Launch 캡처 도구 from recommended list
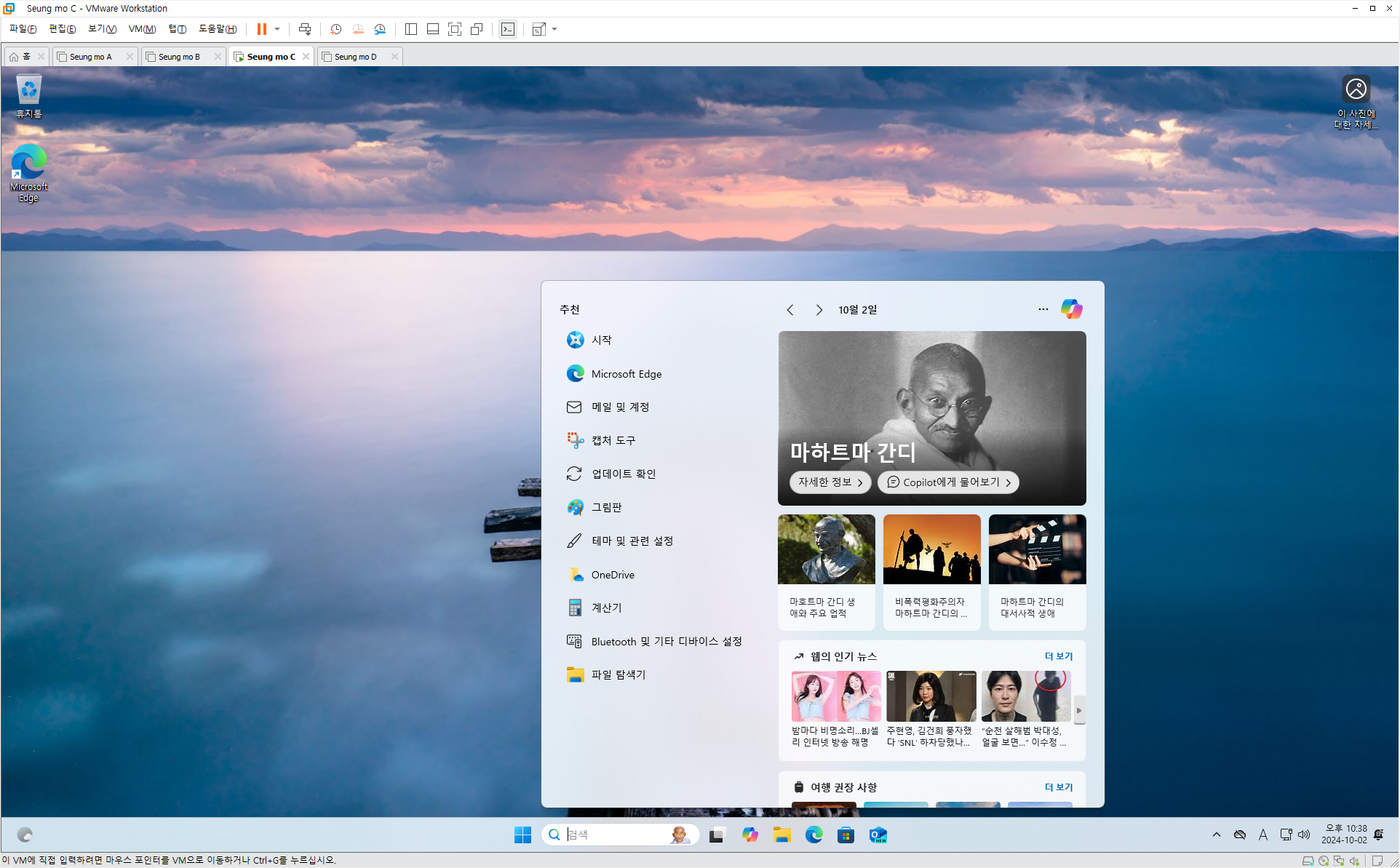 tap(613, 440)
